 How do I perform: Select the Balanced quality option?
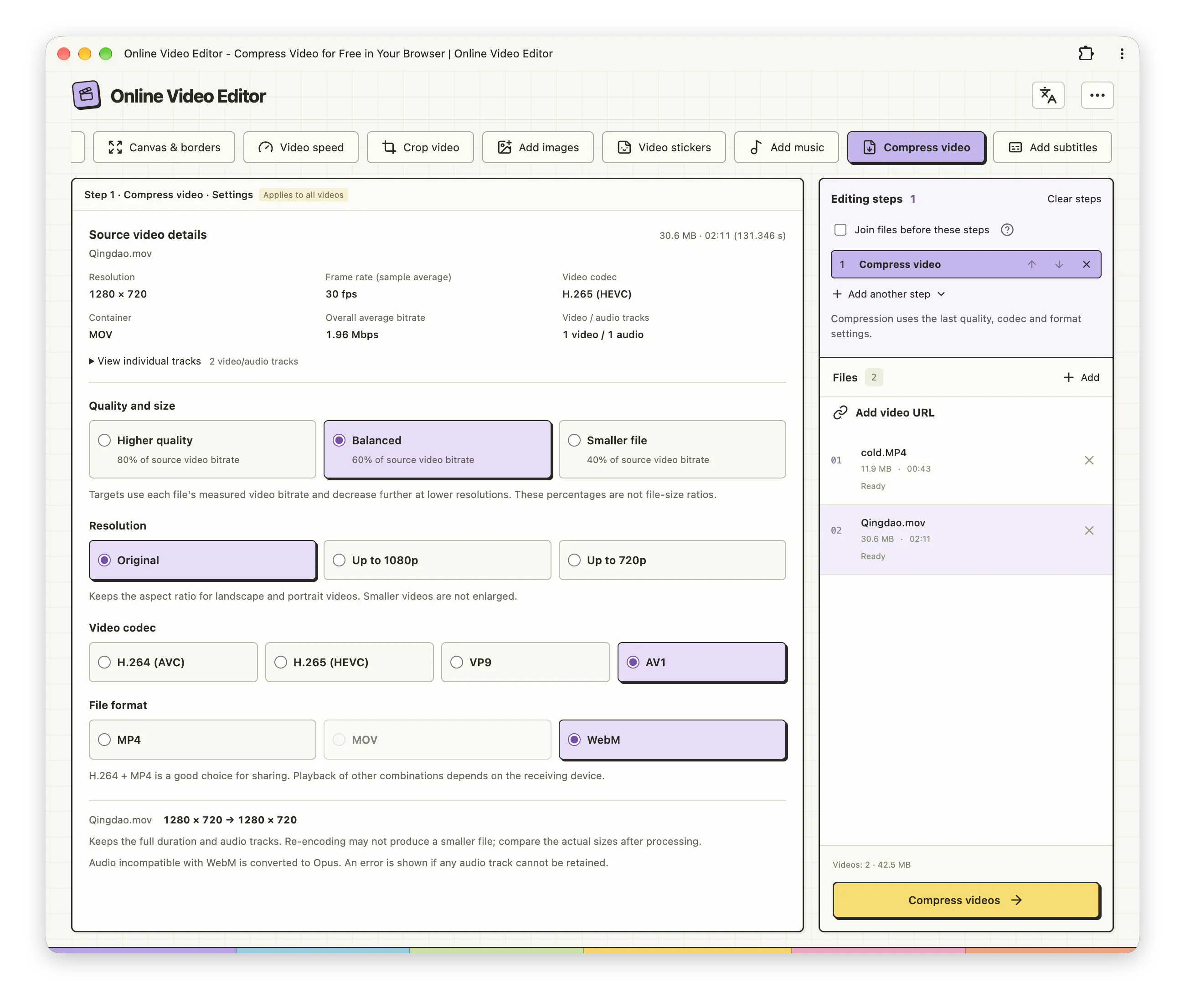(x=437, y=449)
